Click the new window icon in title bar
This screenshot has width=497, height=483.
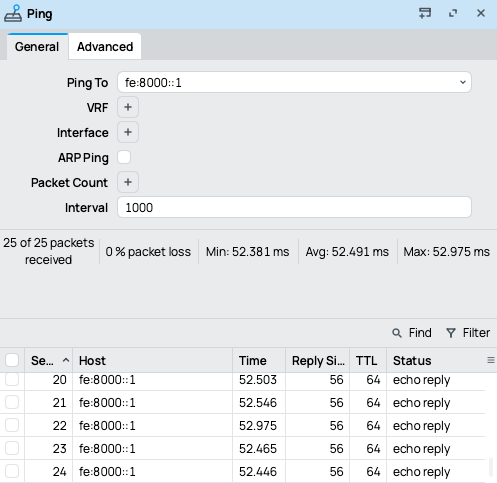tap(425, 13)
